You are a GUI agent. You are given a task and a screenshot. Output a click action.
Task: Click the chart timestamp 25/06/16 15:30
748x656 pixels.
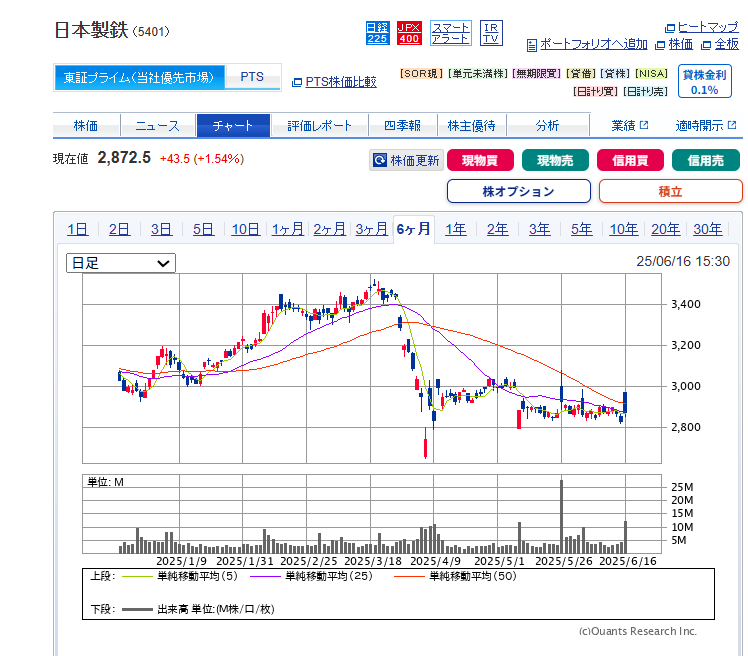pos(683,261)
